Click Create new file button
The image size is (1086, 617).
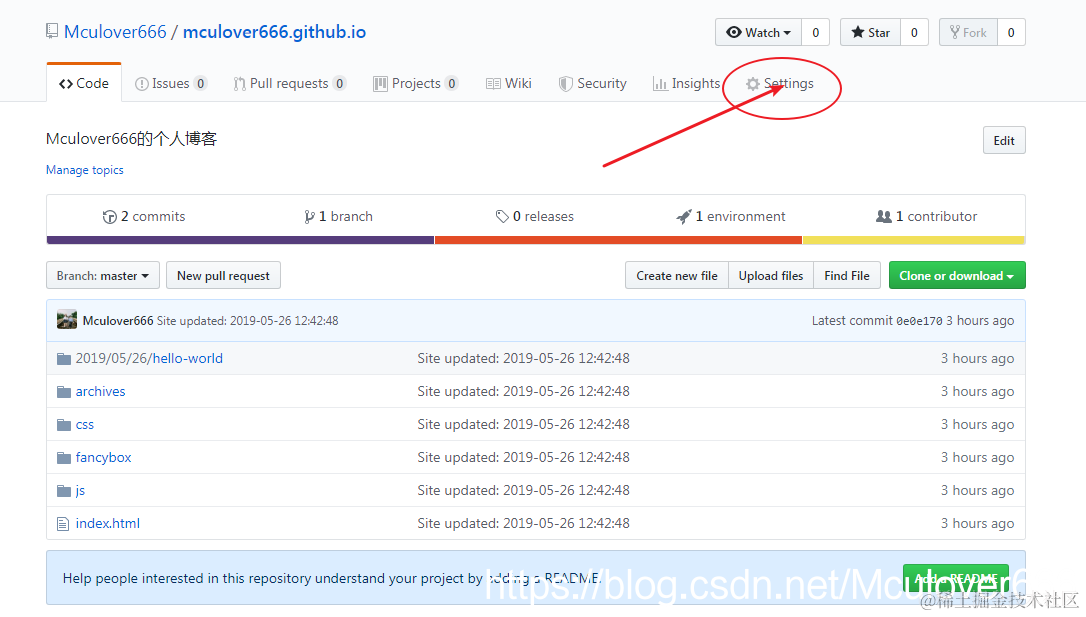click(x=677, y=276)
